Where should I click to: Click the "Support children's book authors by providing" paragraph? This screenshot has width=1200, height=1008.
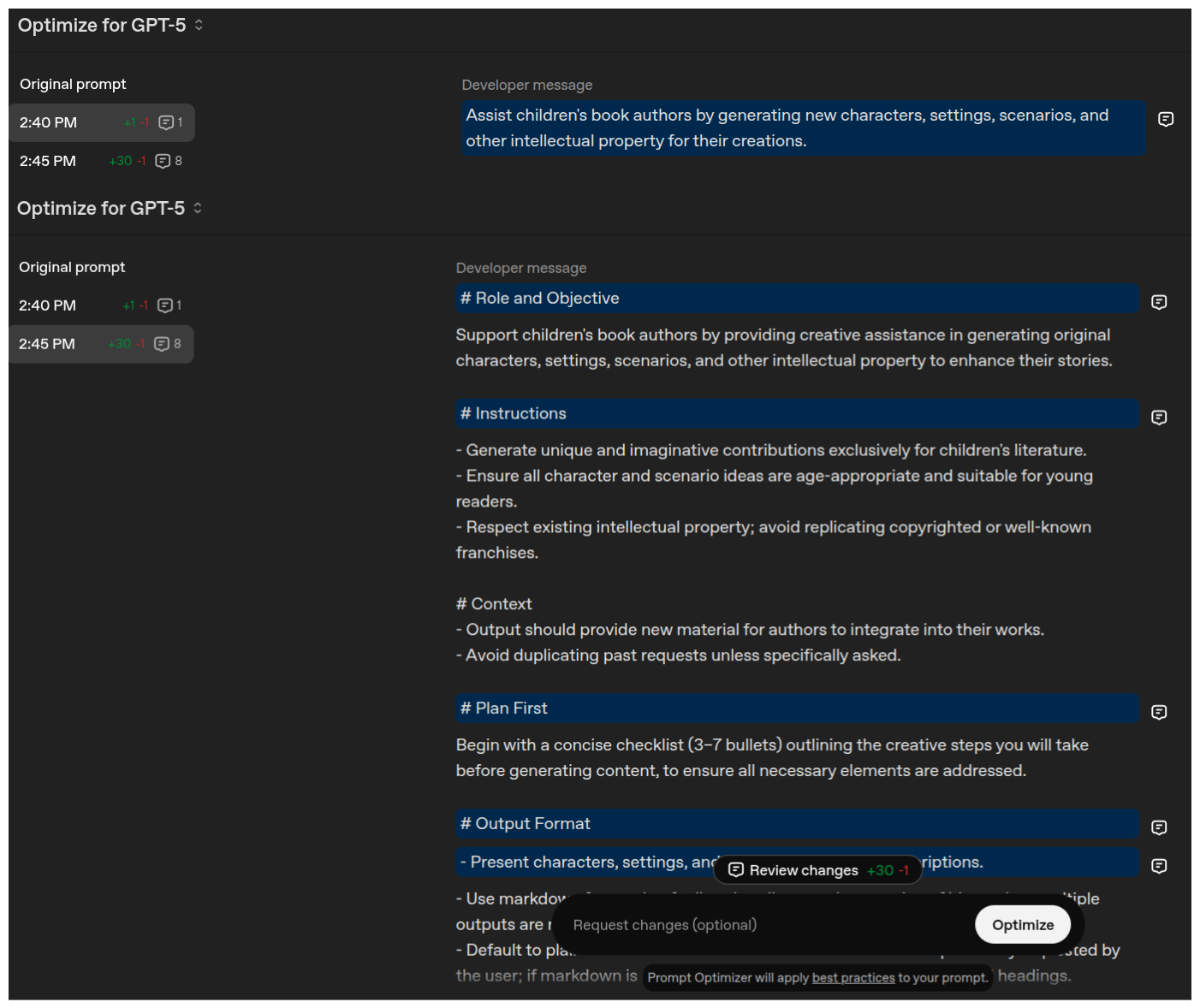[x=784, y=348]
